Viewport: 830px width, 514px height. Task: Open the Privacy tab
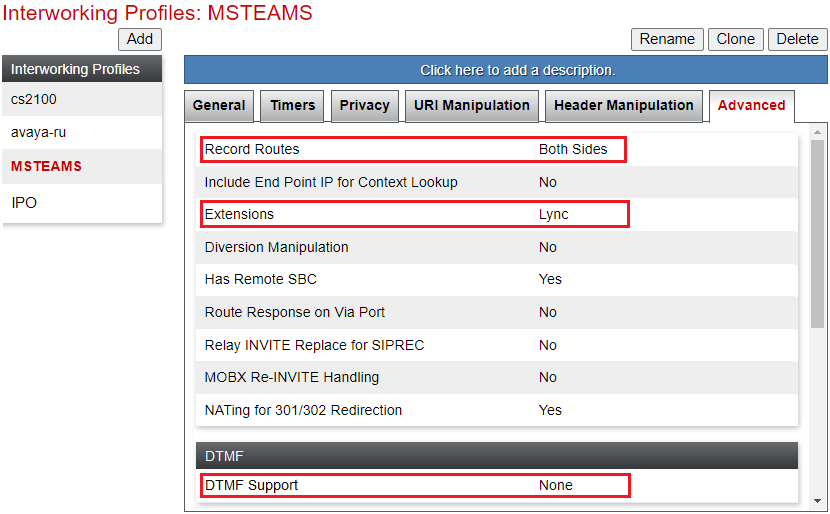[365, 106]
